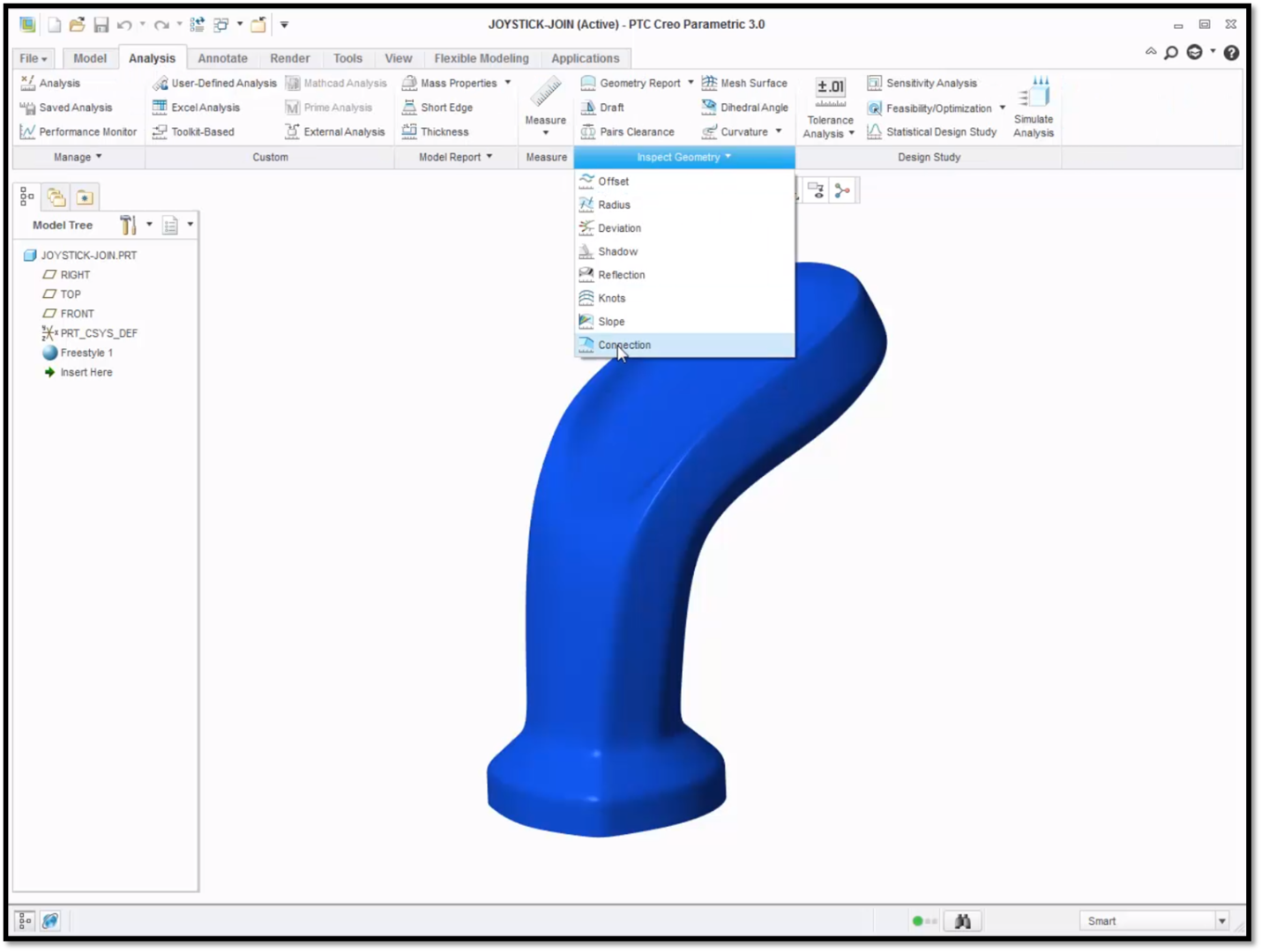
Task: Open Dihedral Angle analysis
Action: 745,108
